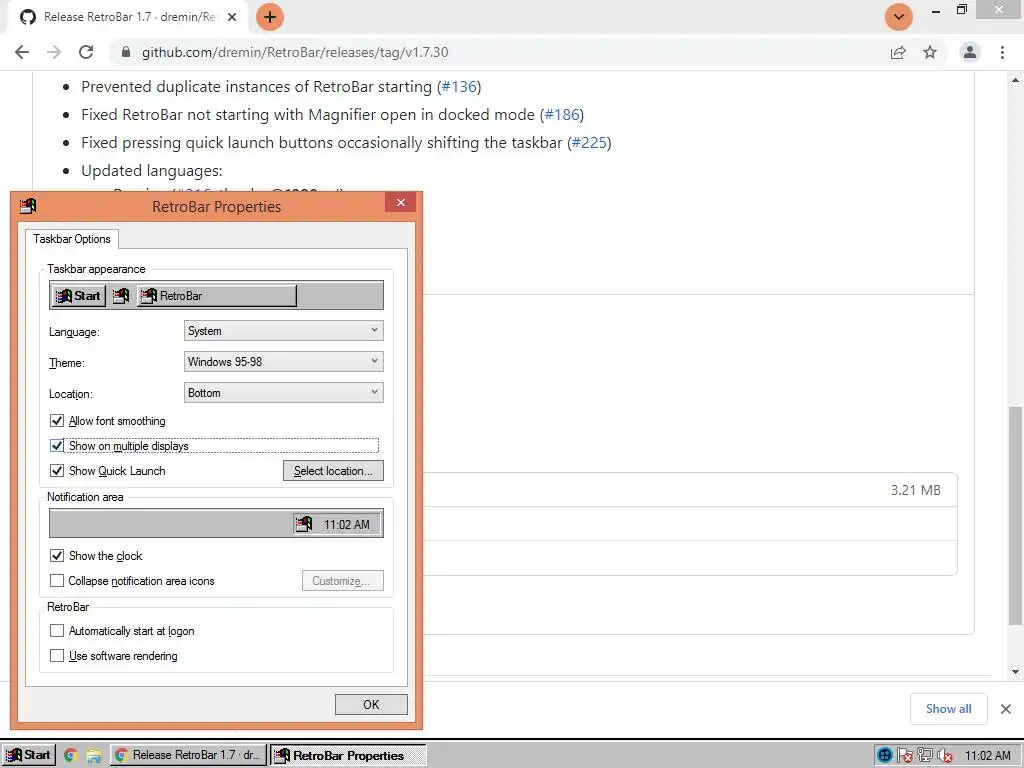Click the tray icon in notification preview
Image resolution: width=1024 pixels, height=768 pixels.
(x=304, y=524)
